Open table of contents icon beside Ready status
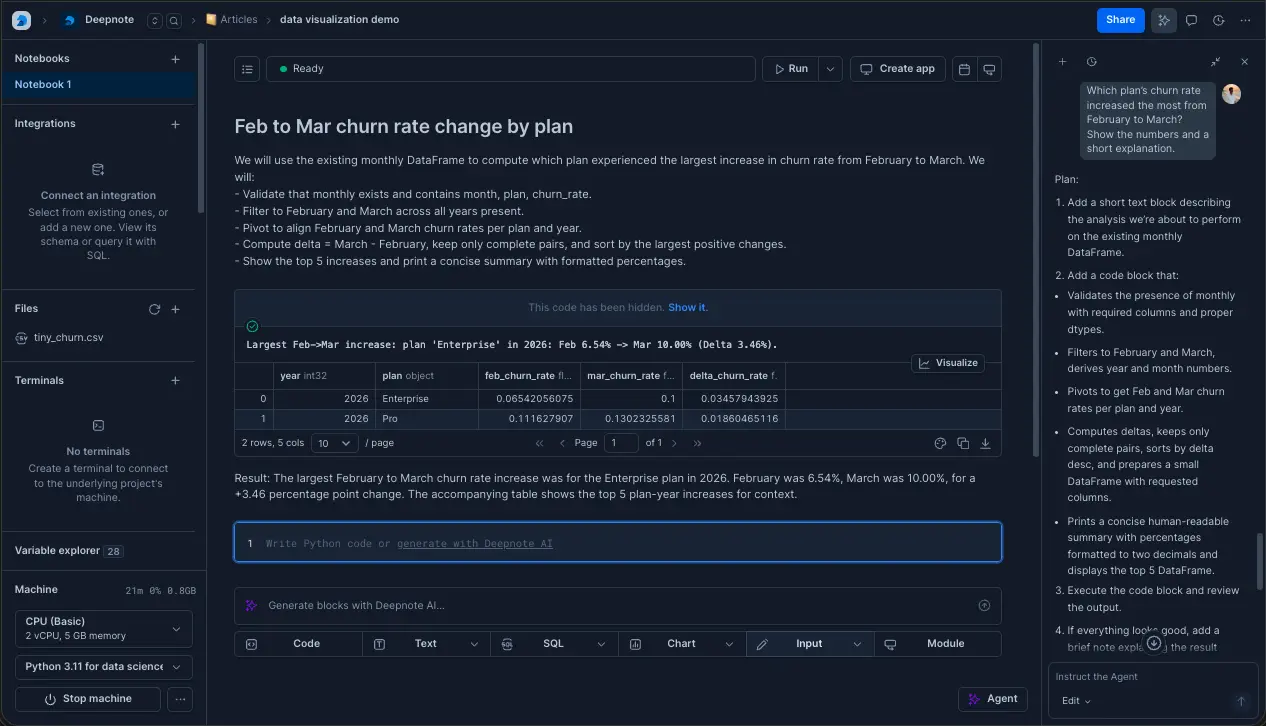The width and height of the screenshot is (1266, 726). click(247, 69)
